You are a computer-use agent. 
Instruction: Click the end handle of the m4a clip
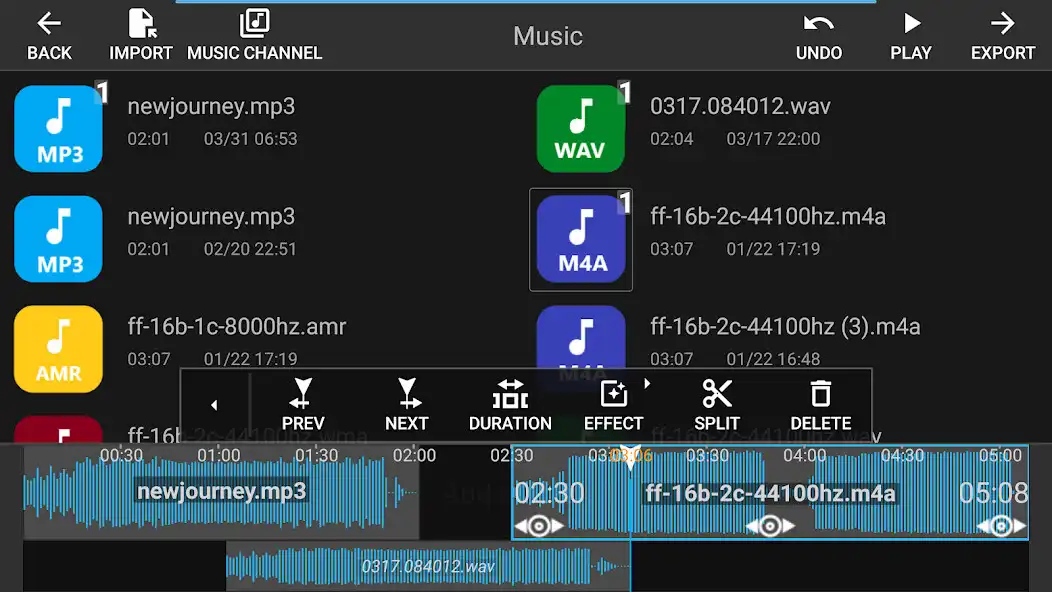point(1001,526)
